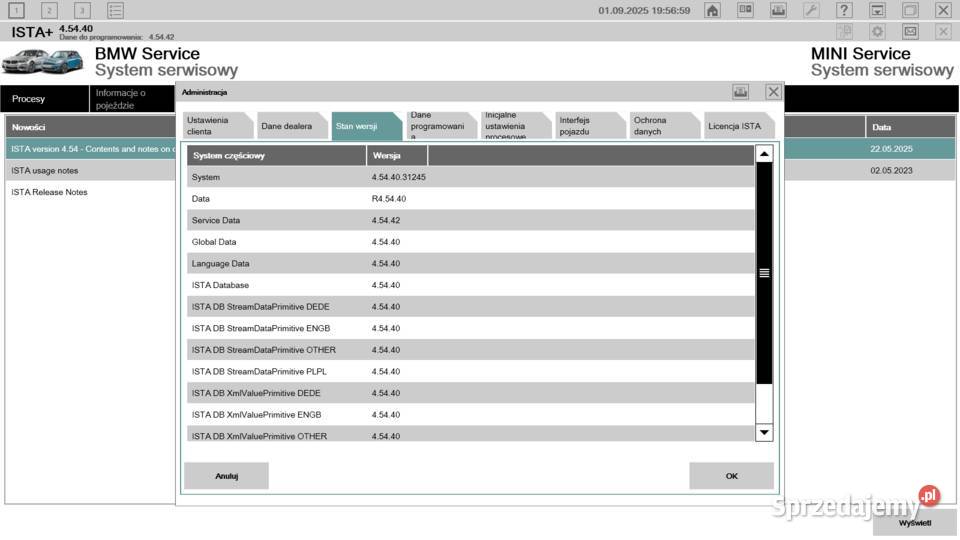Switch to Dane dealera tab
The image size is (960, 540).
coord(292,126)
